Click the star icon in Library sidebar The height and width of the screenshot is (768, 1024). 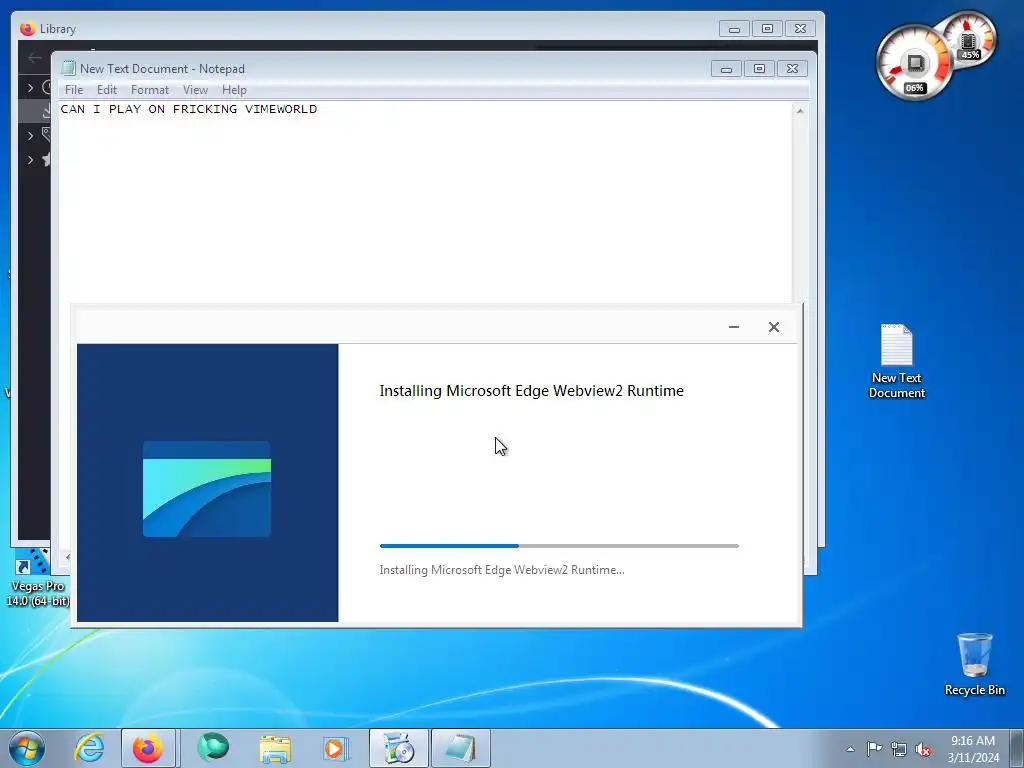(x=47, y=159)
